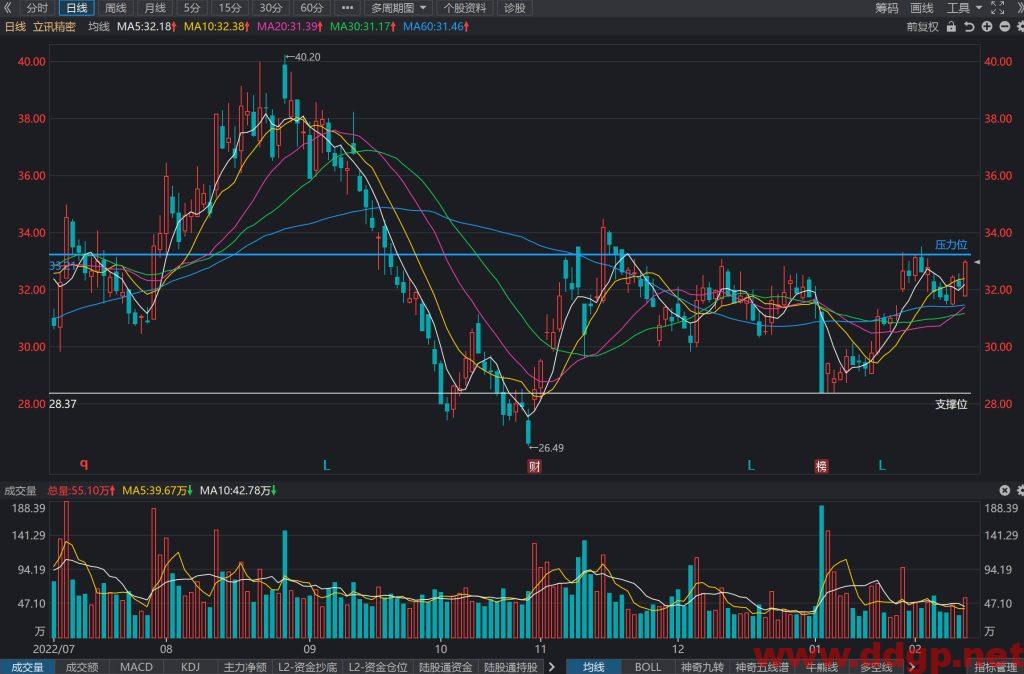Click the red q event marker
This screenshot has width=1024, height=674.
[x=84, y=464]
